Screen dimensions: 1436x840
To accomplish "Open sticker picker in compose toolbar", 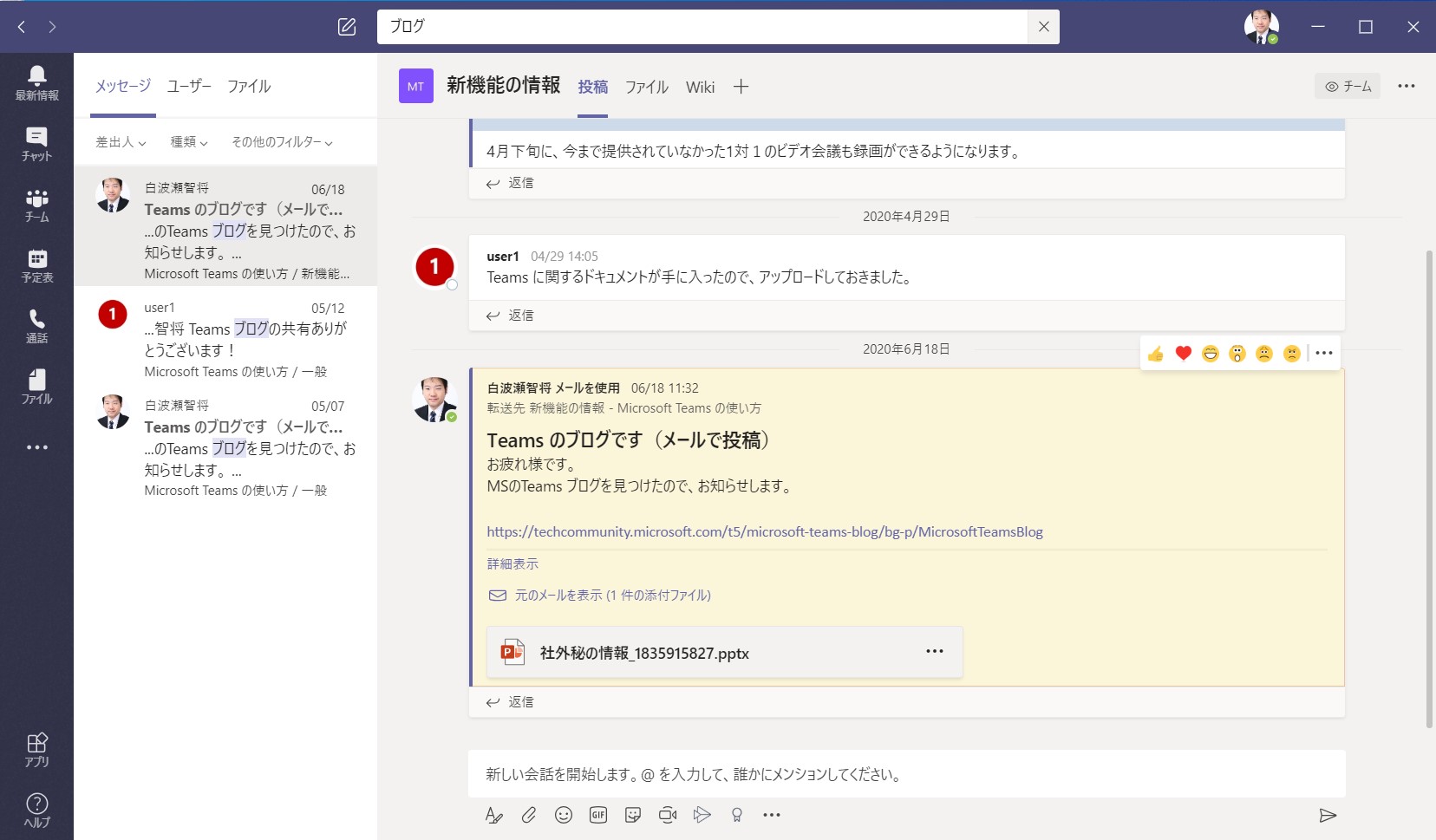I will (633, 815).
